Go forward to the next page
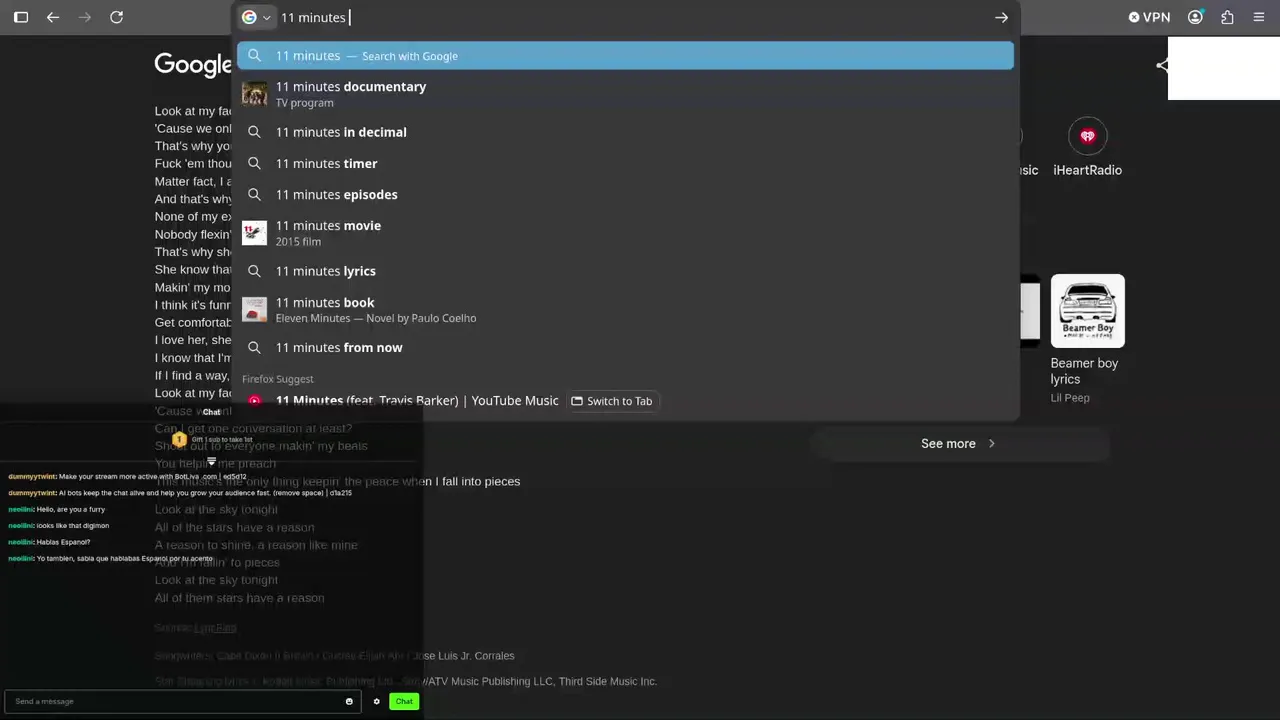The width and height of the screenshot is (1280, 720). [85, 17]
